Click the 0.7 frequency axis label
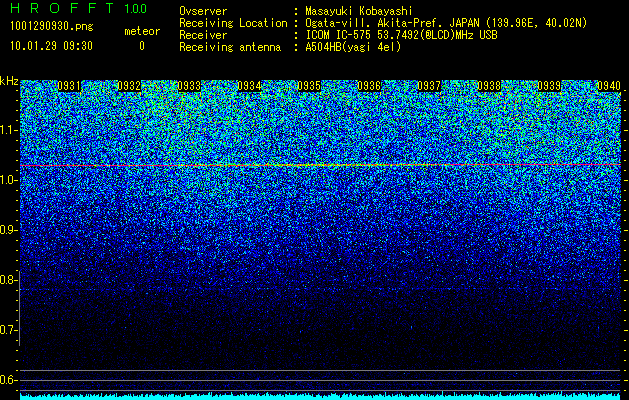 tap(8, 330)
